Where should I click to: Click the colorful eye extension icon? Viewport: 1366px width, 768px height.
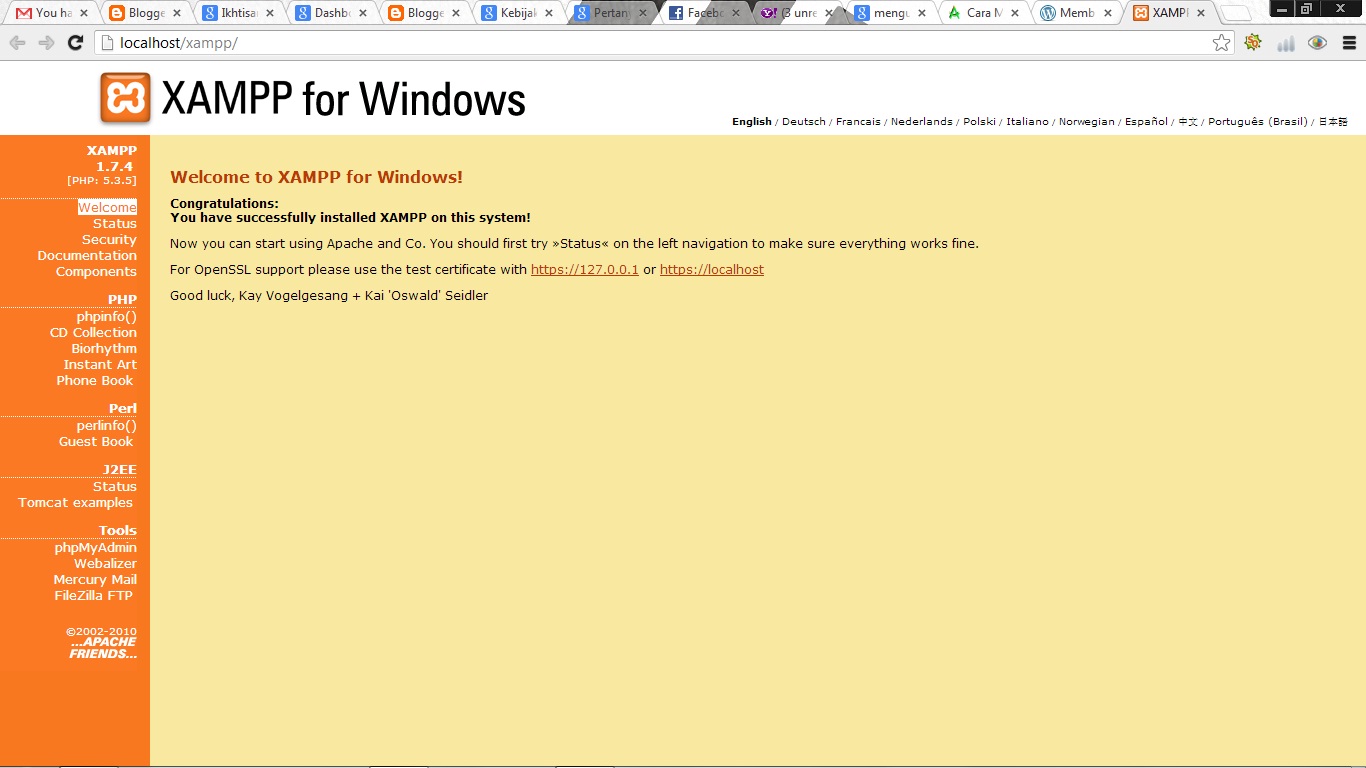[x=1318, y=43]
